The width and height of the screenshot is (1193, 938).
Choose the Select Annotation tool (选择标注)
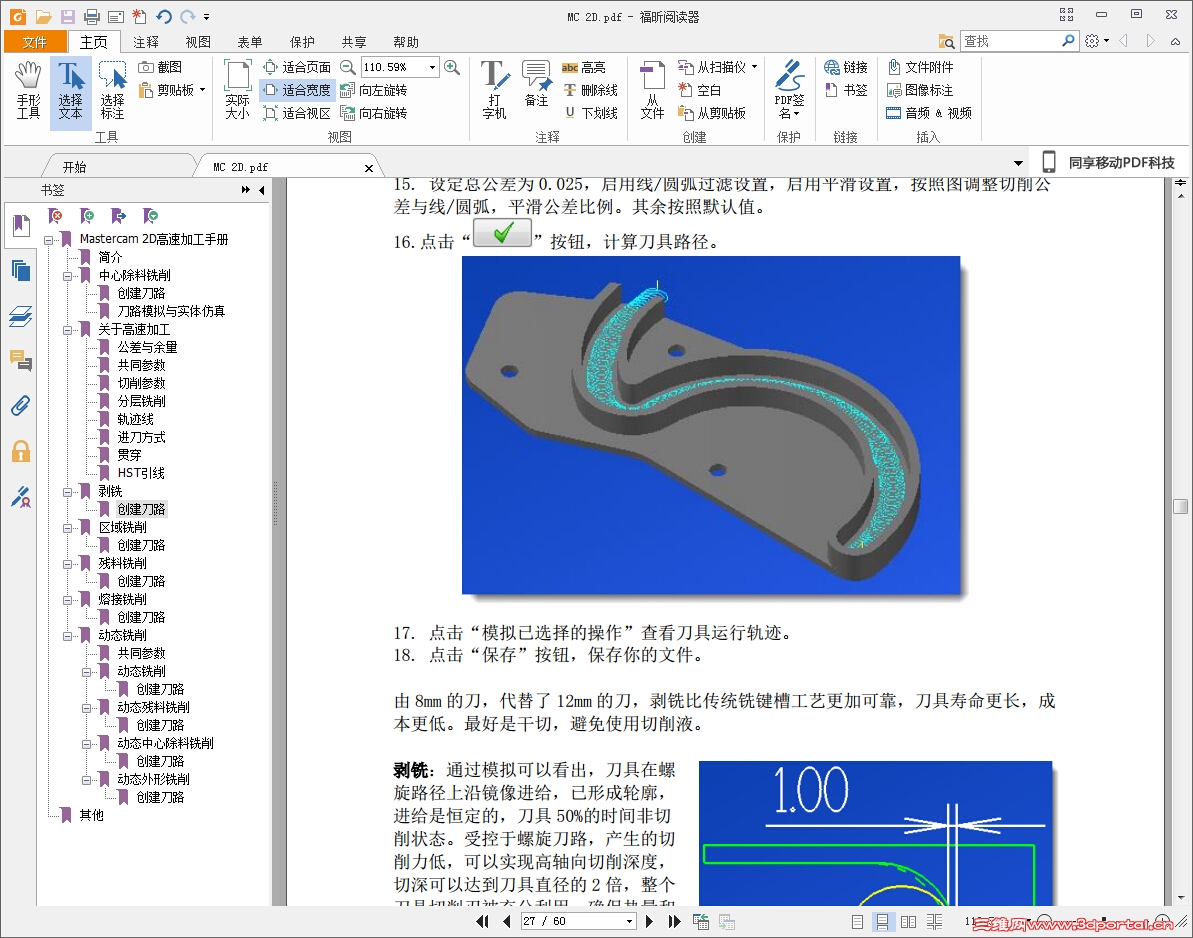(x=112, y=91)
